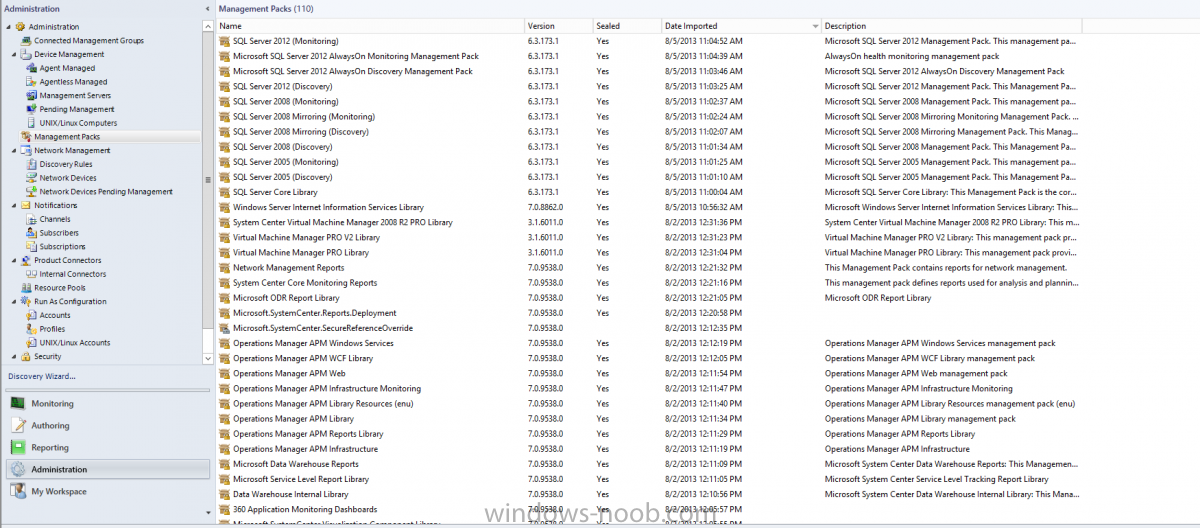This screenshot has width=1200, height=528.
Task: Click the Authoring workspace icon
Action: pyautogui.click(x=18, y=426)
